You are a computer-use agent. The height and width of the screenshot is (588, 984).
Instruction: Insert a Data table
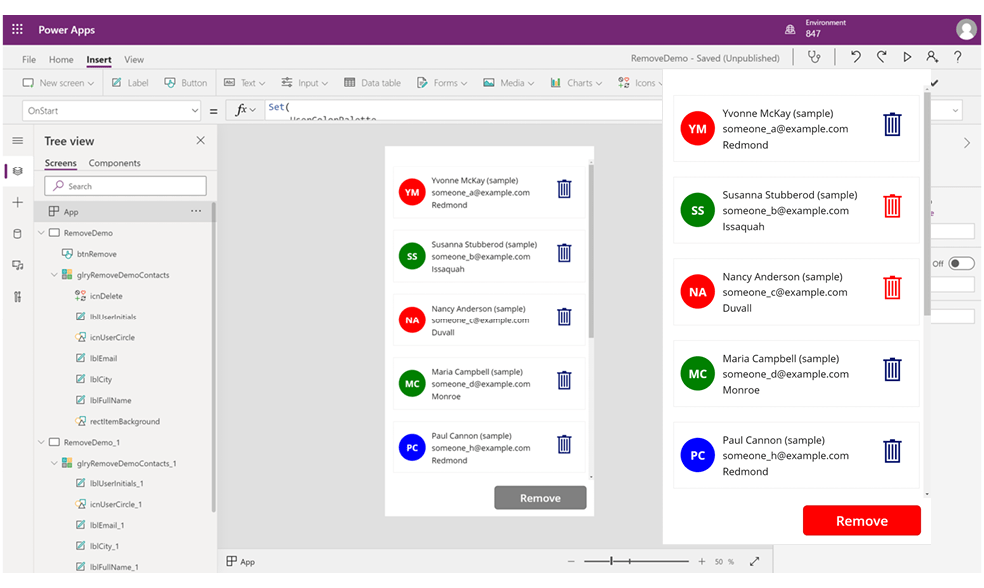372,83
